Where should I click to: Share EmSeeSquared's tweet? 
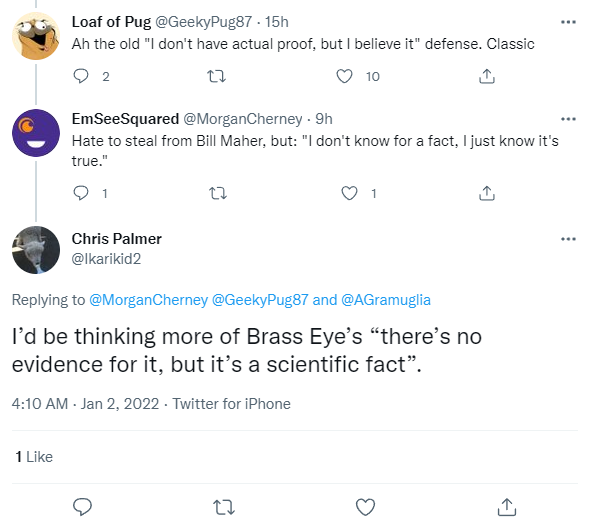487,193
